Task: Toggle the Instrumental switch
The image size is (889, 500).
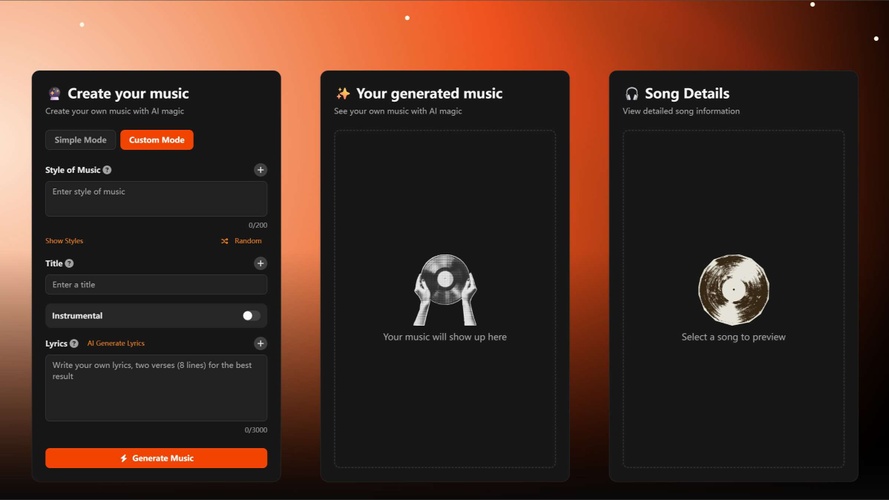Action: pyautogui.click(x=251, y=316)
